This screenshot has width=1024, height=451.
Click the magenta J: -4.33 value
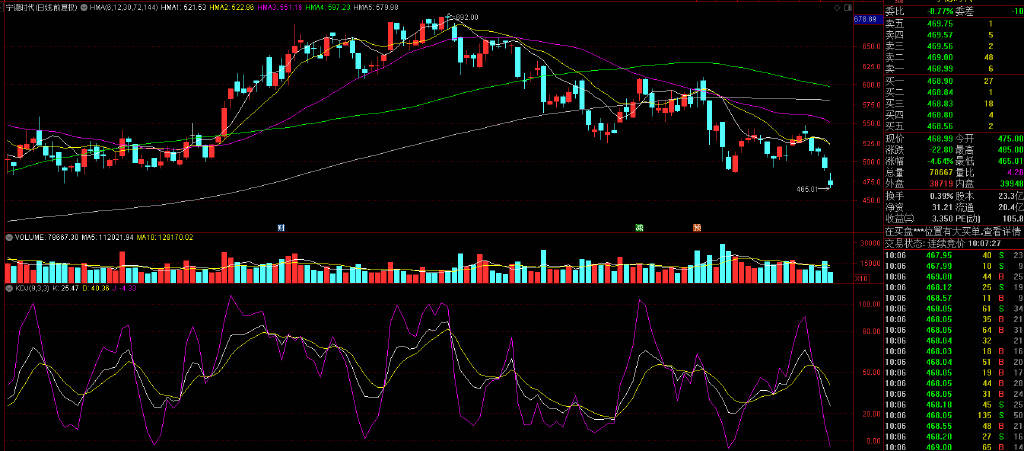[x=125, y=288]
